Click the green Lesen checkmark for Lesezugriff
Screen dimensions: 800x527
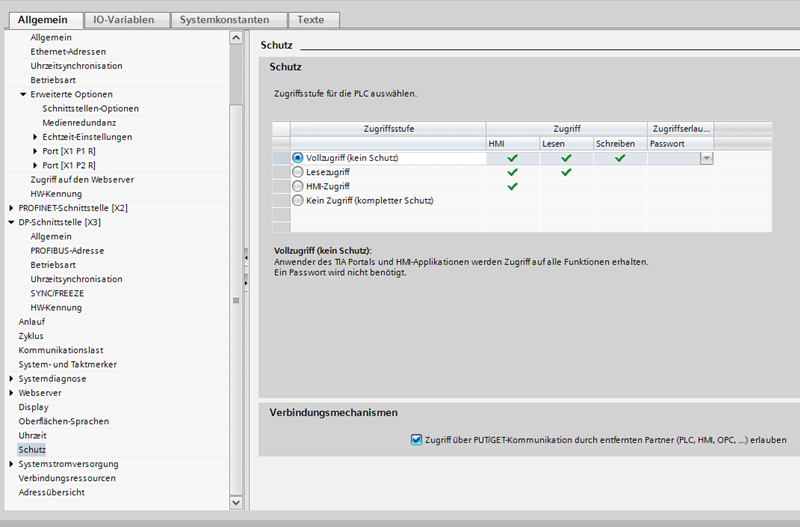(566, 172)
